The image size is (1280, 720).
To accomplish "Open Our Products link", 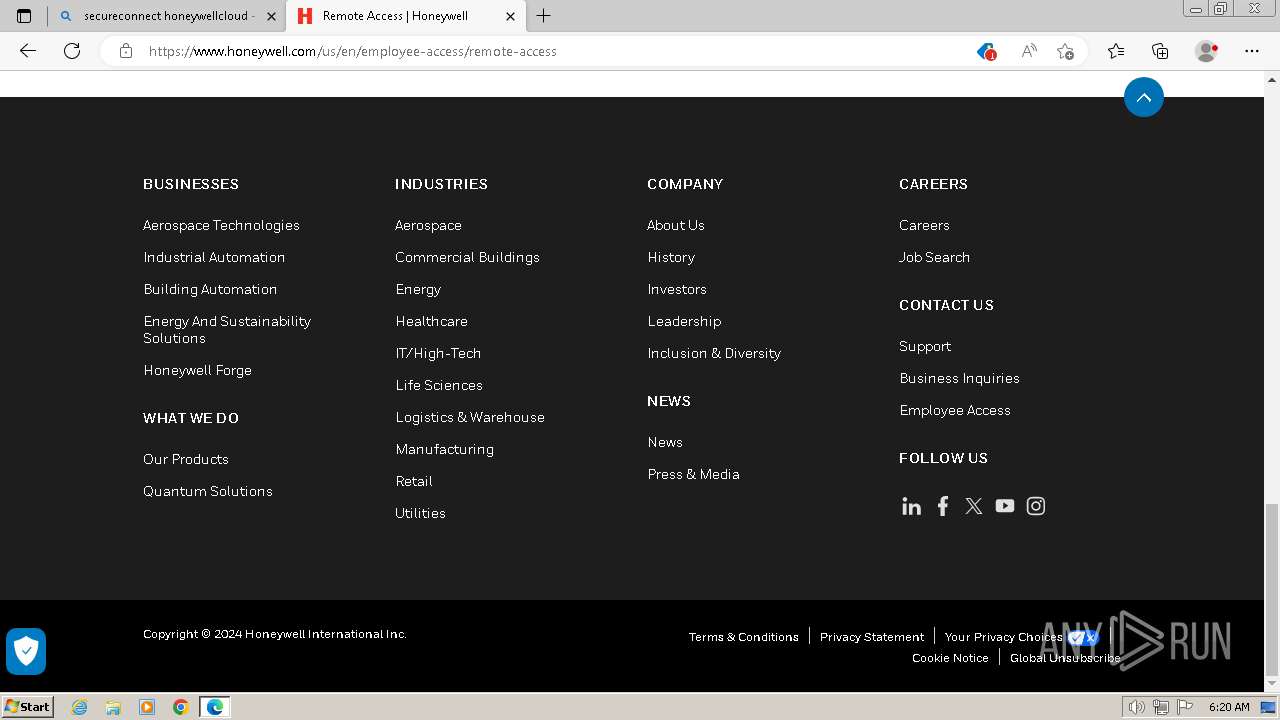I will pyautogui.click(x=186, y=459).
